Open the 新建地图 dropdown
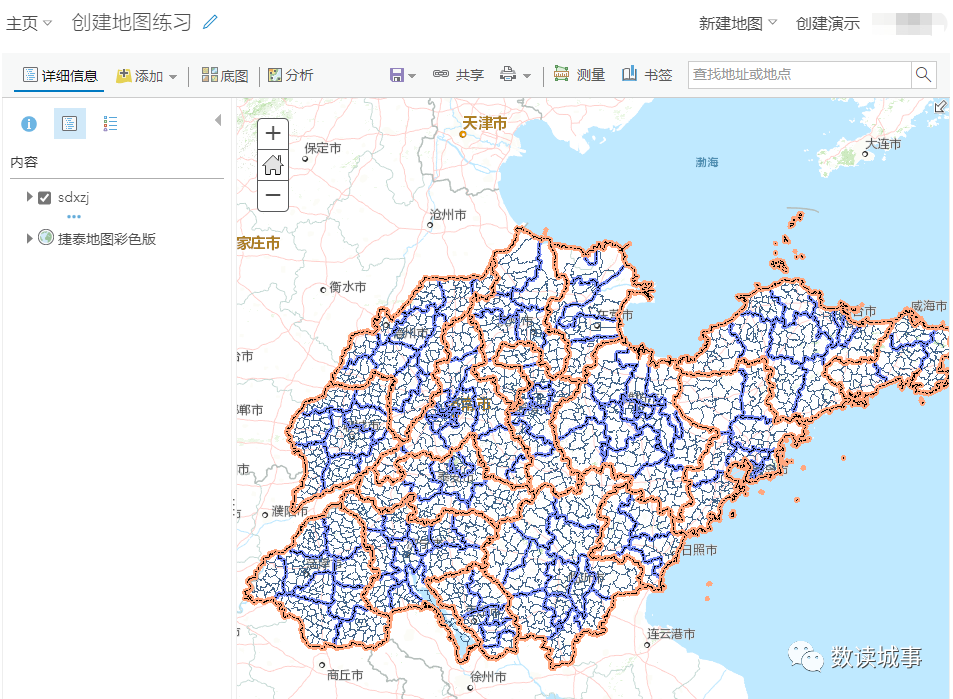This screenshot has width=953, height=699. click(x=738, y=23)
